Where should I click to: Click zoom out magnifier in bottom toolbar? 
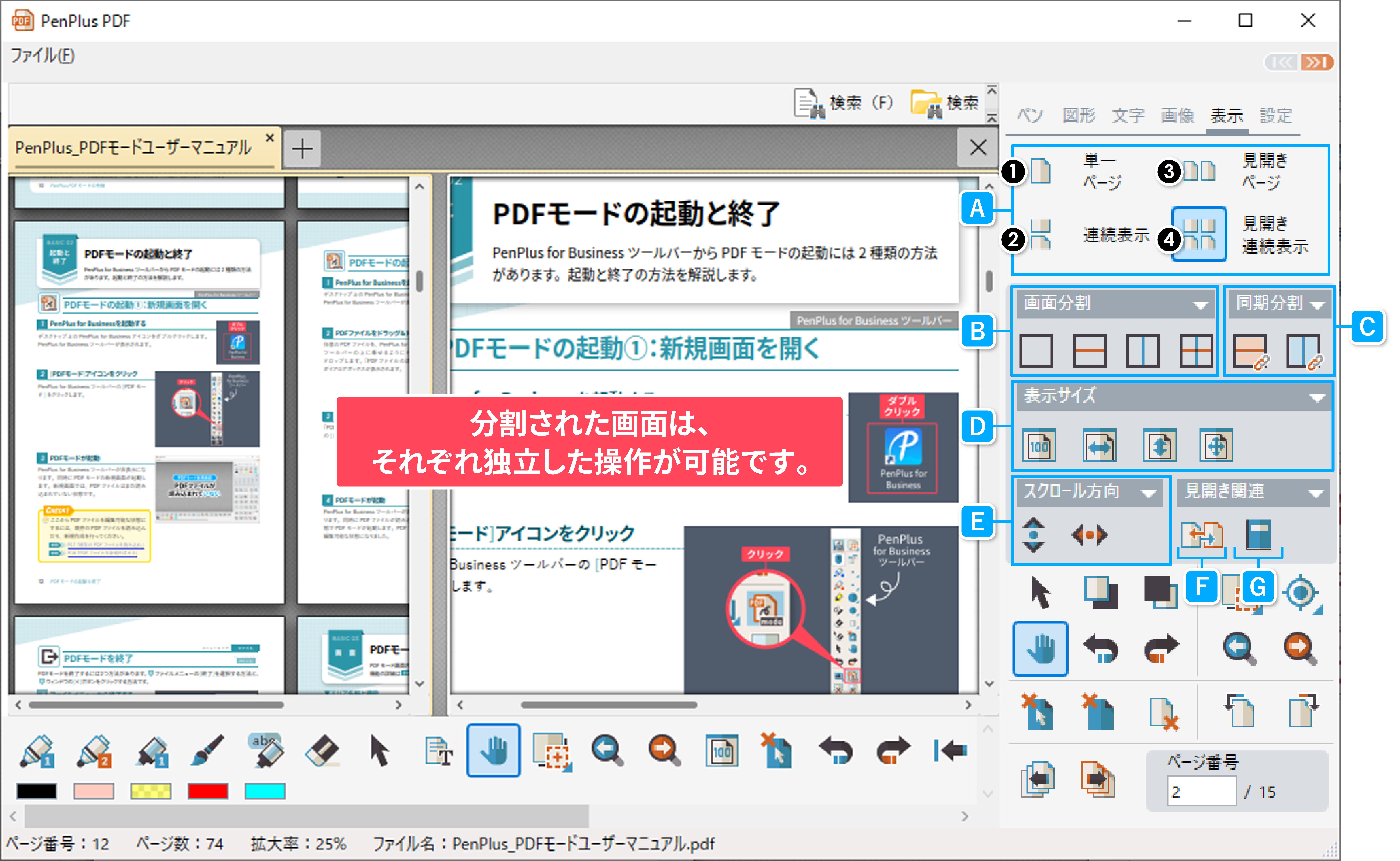coord(607,751)
